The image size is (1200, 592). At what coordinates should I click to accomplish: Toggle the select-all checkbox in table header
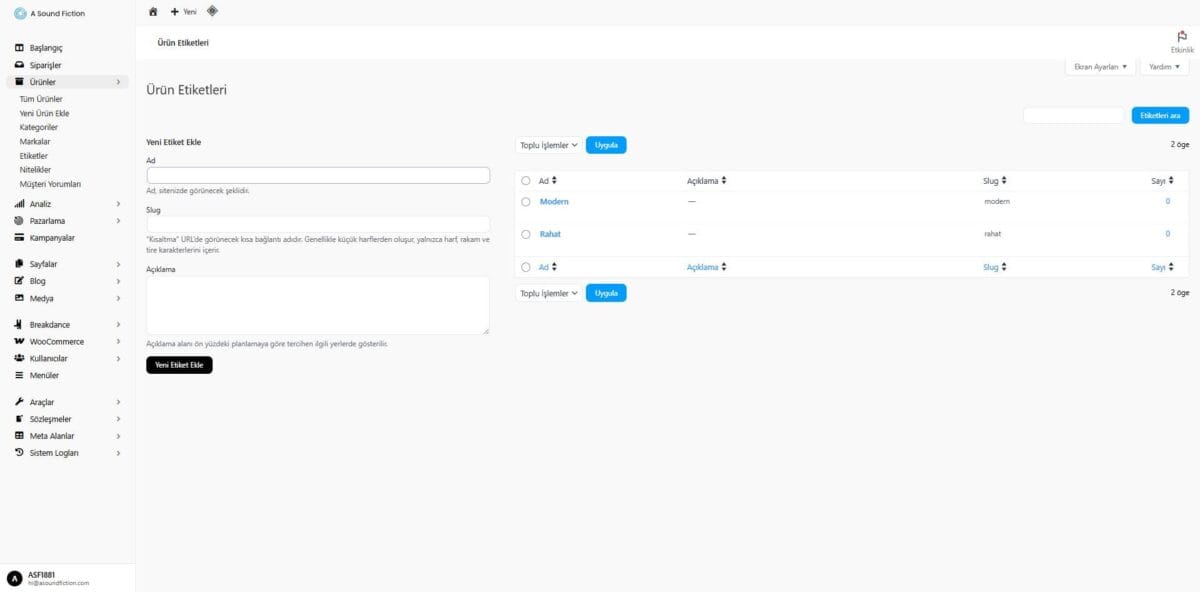coord(526,181)
